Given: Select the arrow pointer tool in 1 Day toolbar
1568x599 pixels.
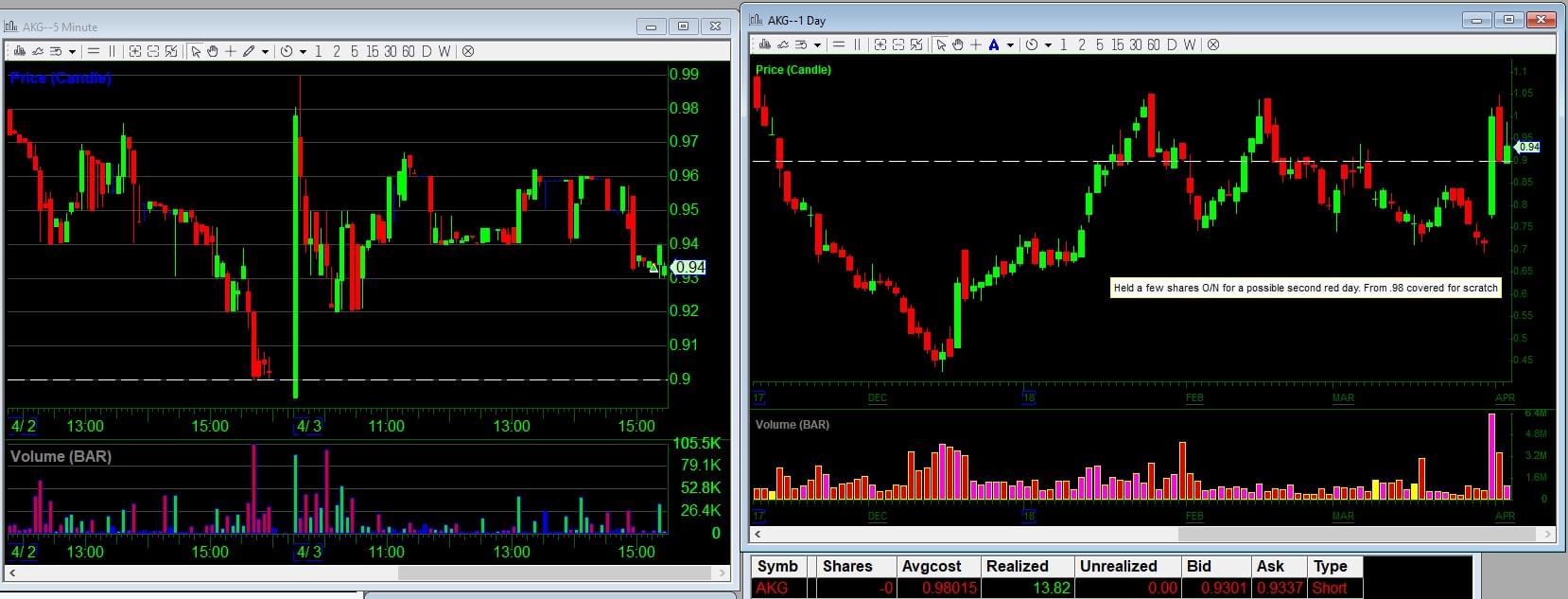Looking at the screenshot, I should tap(941, 44).
